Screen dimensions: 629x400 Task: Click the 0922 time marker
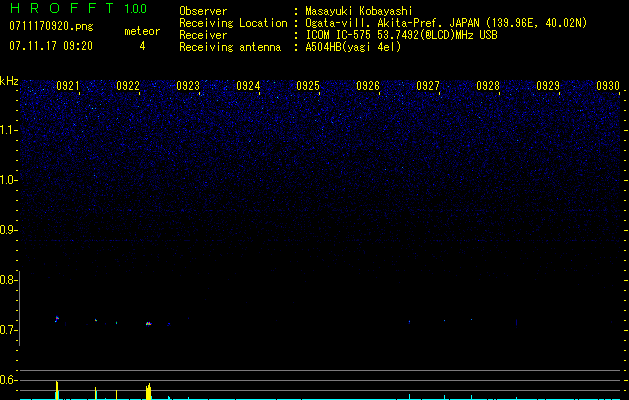128,86
